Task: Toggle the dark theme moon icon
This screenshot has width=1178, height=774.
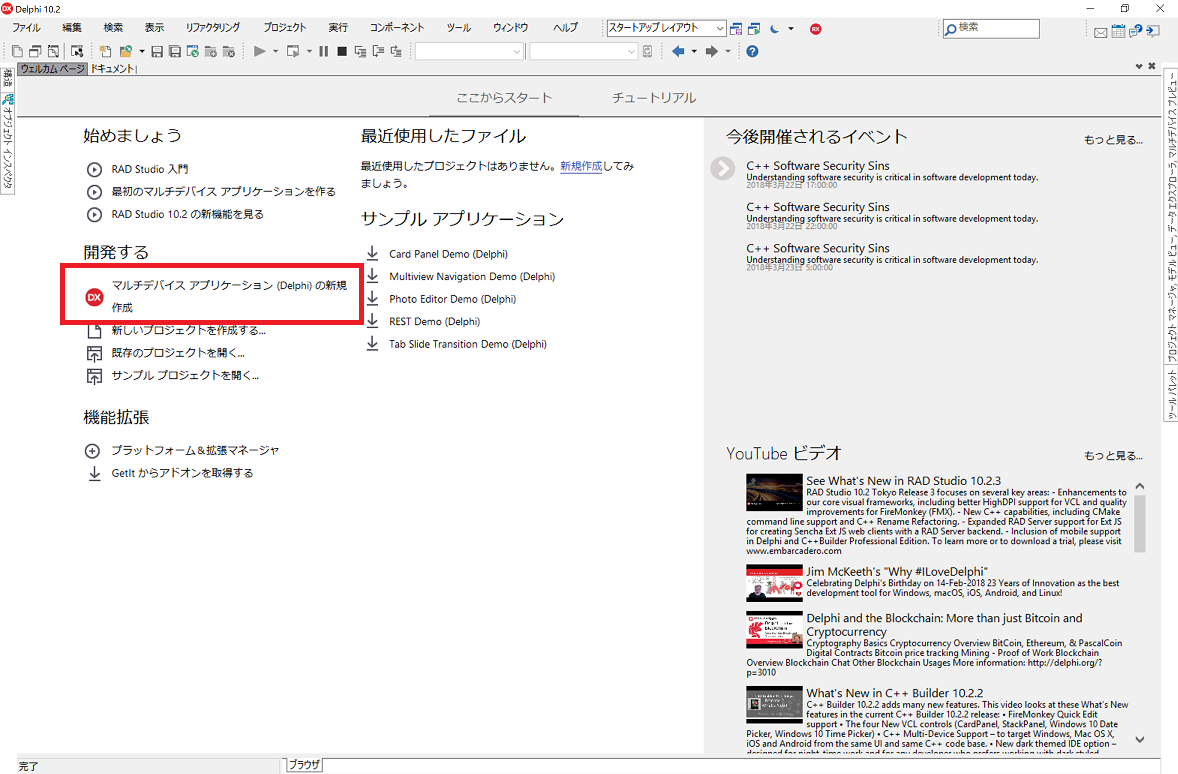Action: [x=775, y=29]
